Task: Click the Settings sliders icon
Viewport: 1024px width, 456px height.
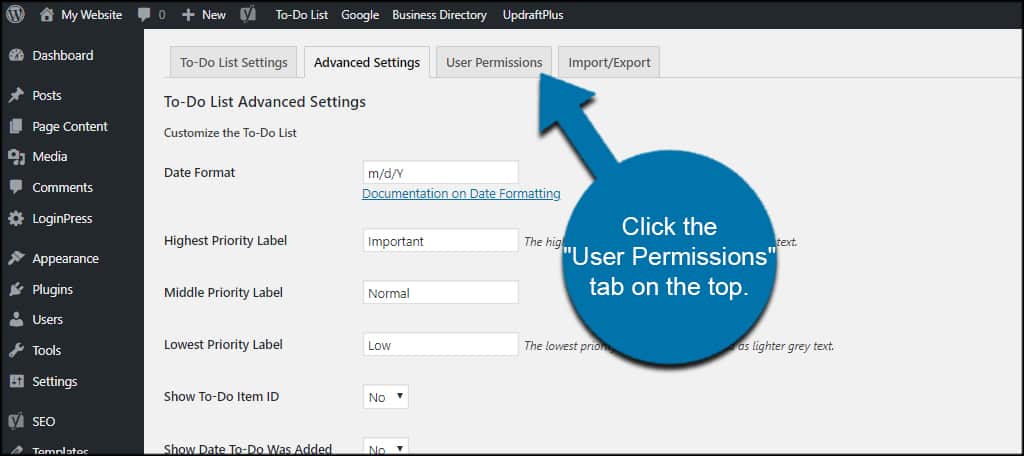Action: click(16, 382)
